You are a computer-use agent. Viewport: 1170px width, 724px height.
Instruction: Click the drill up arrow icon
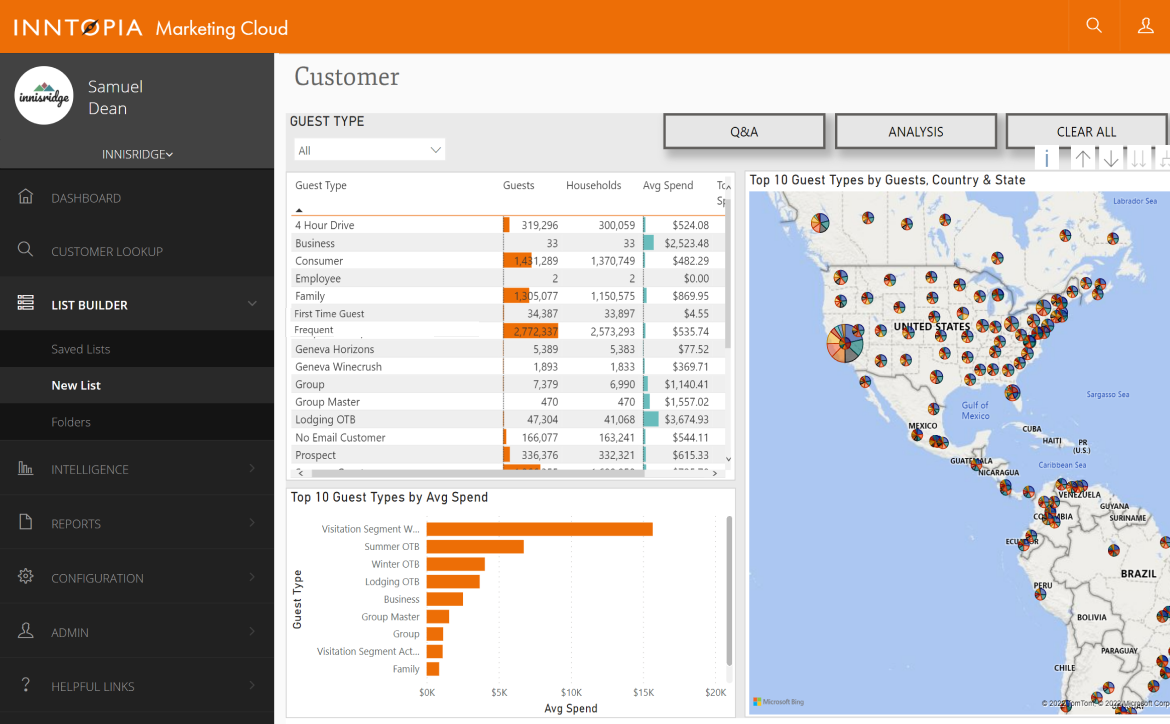[x=1083, y=159]
